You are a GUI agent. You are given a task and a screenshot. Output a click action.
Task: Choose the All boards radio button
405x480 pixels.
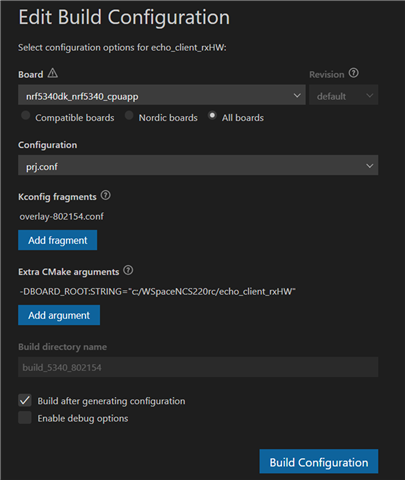pyautogui.click(x=212, y=116)
